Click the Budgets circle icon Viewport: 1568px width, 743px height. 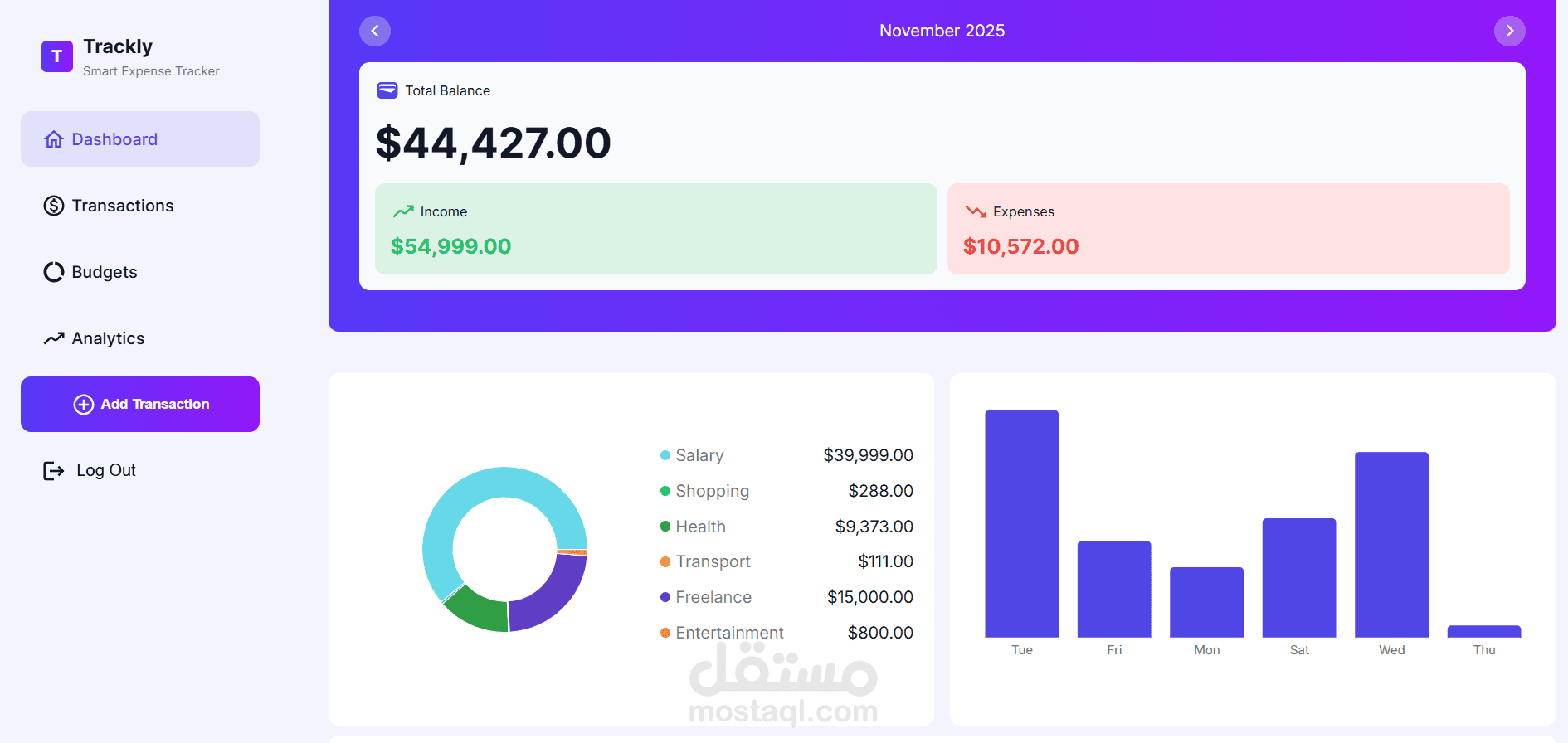54,272
